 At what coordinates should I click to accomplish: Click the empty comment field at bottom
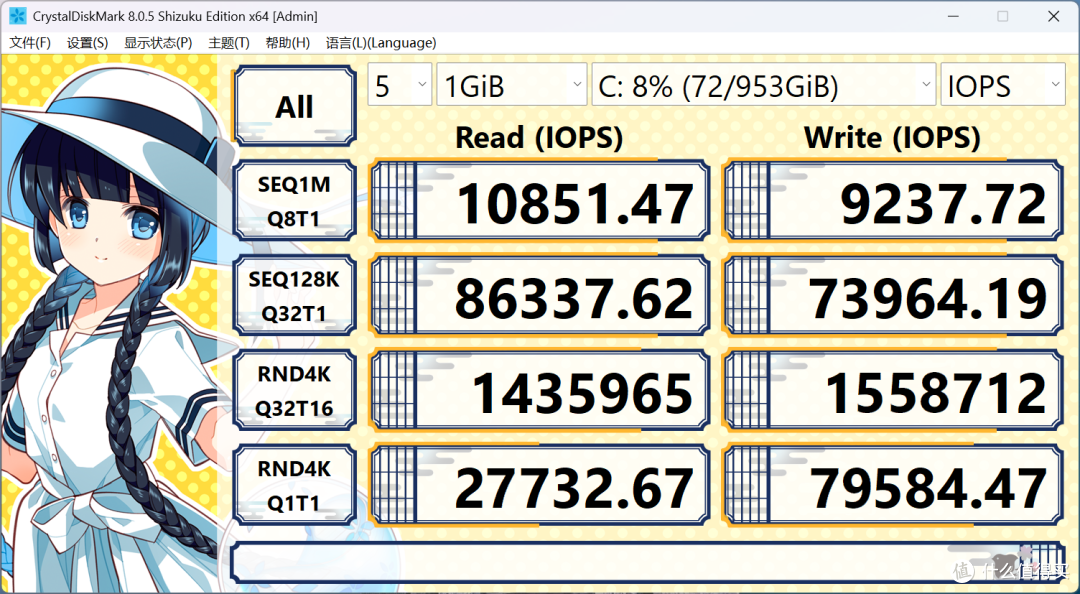[647, 562]
